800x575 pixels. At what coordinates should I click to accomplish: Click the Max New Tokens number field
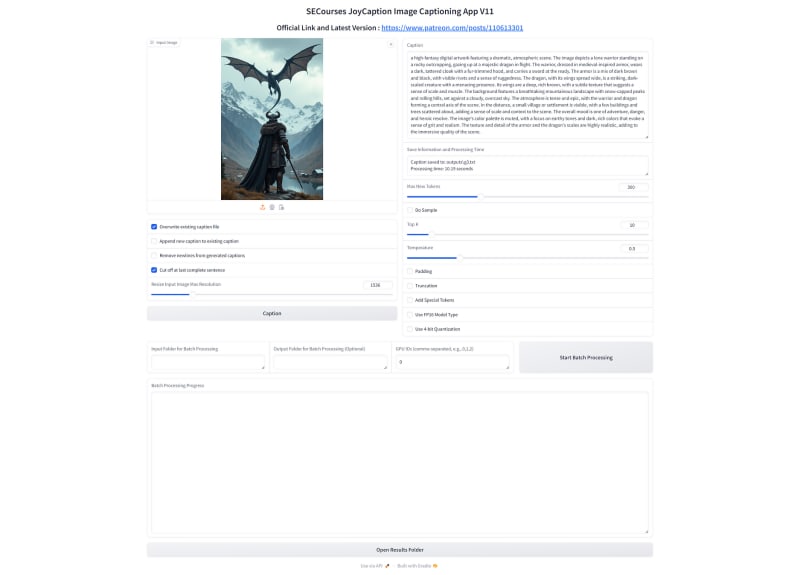pos(633,187)
